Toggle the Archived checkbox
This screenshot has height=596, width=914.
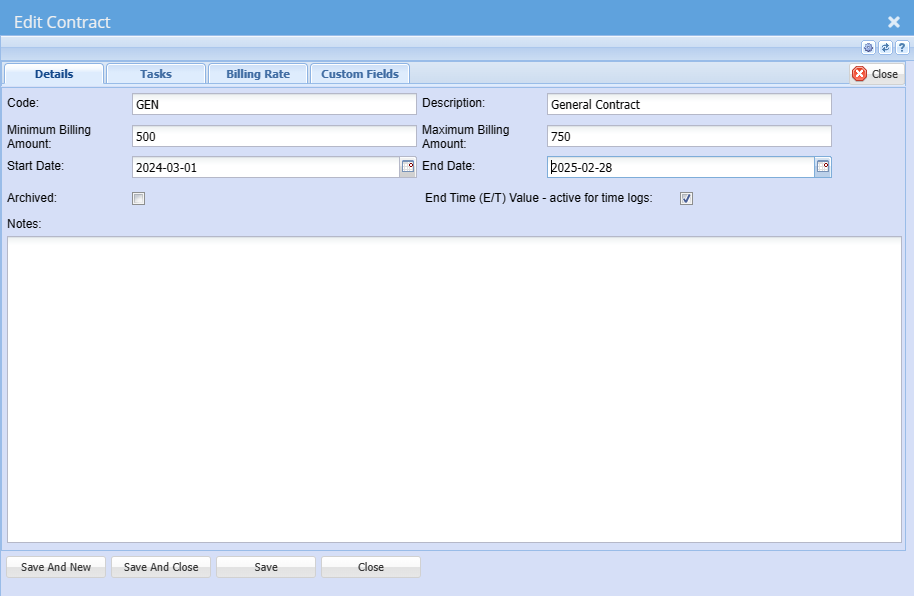click(139, 199)
